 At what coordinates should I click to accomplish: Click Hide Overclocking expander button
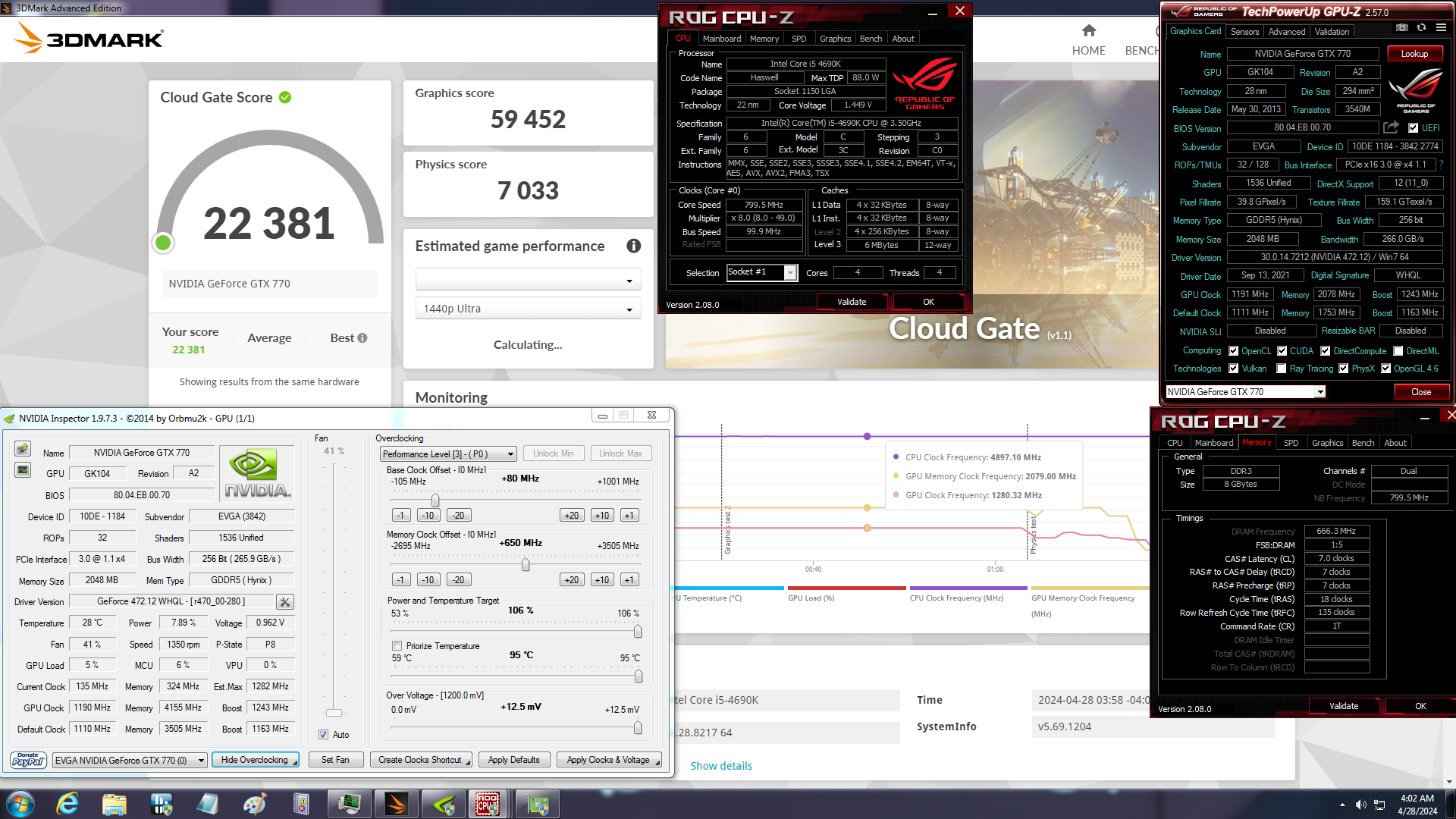pyautogui.click(x=255, y=760)
